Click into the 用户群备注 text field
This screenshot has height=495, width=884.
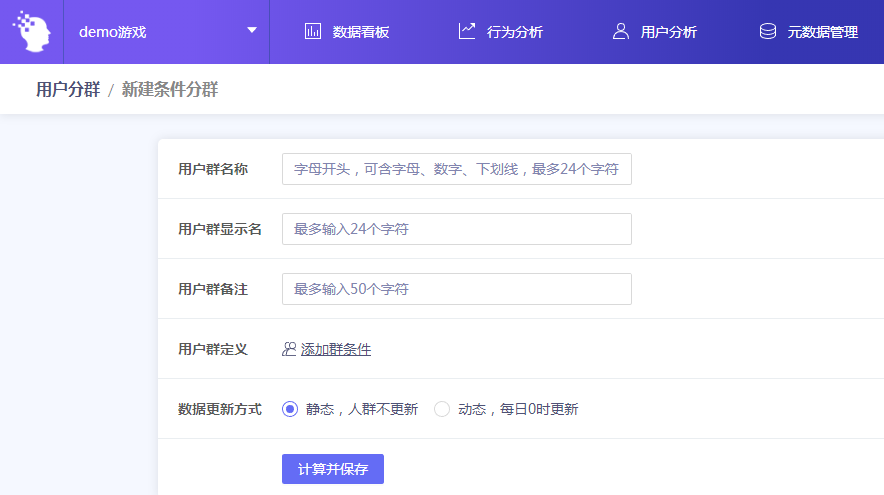coord(456,289)
